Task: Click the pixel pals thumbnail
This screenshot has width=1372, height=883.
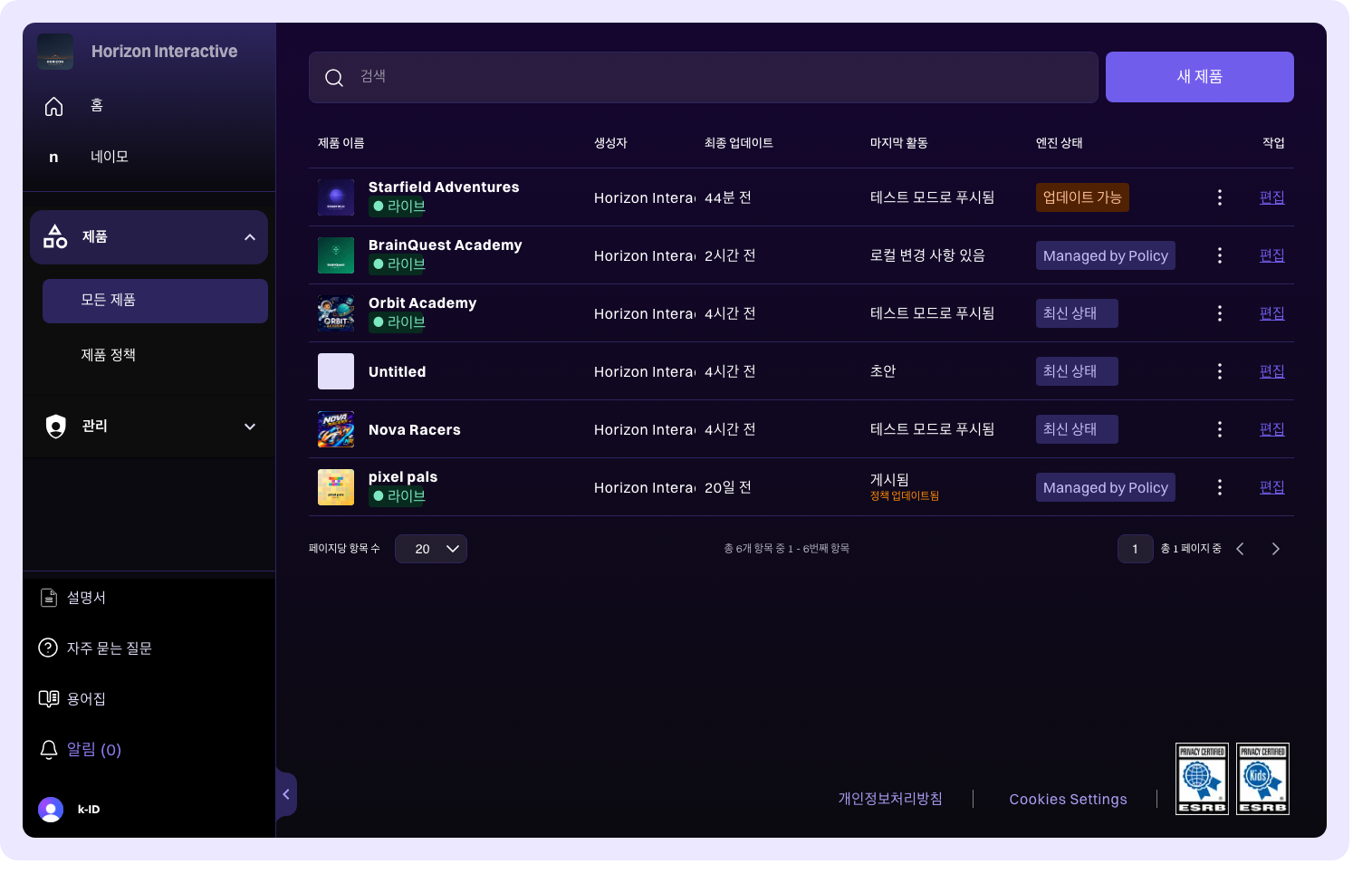Action: (x=336, y=487)
